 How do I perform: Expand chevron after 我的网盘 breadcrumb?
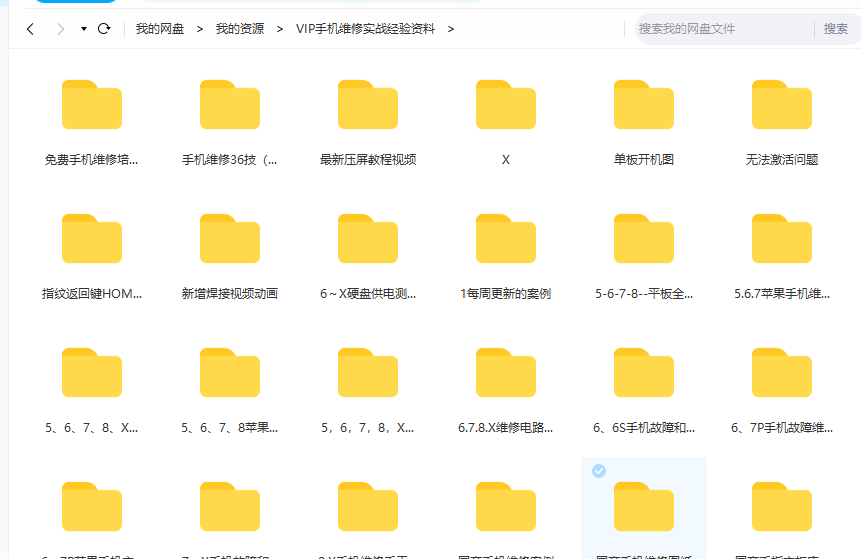click(200, 29)
